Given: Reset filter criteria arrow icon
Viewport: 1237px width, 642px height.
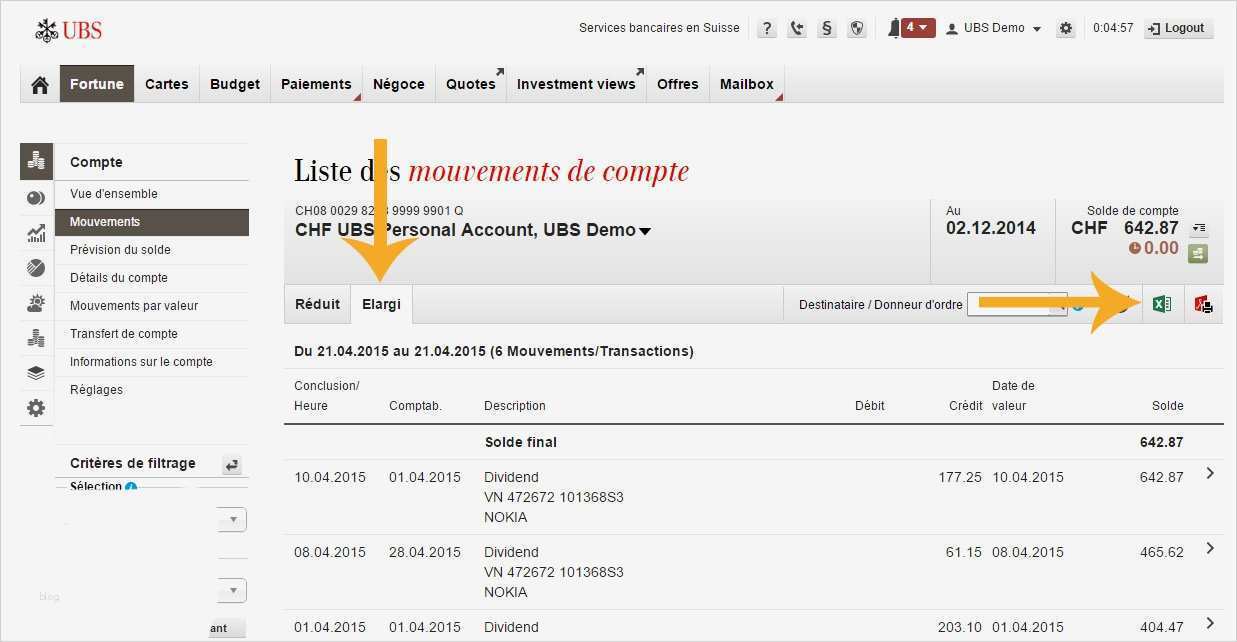Looking at the screenshot, I should click(x=232, y=464).
